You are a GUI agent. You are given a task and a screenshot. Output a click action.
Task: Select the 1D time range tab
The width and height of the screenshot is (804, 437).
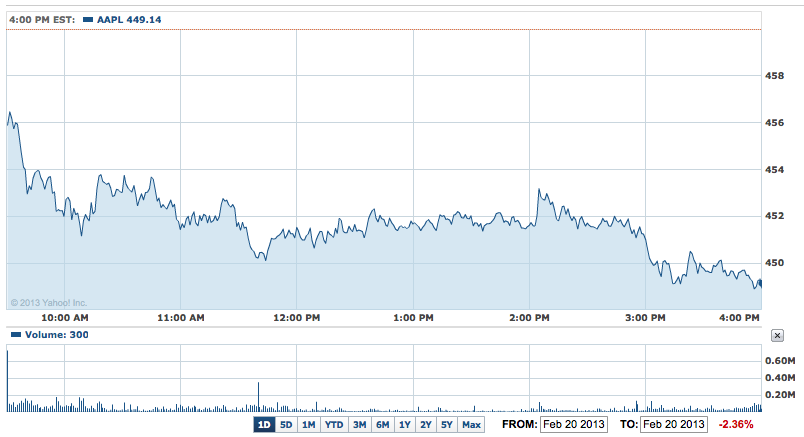pos(264,425)
